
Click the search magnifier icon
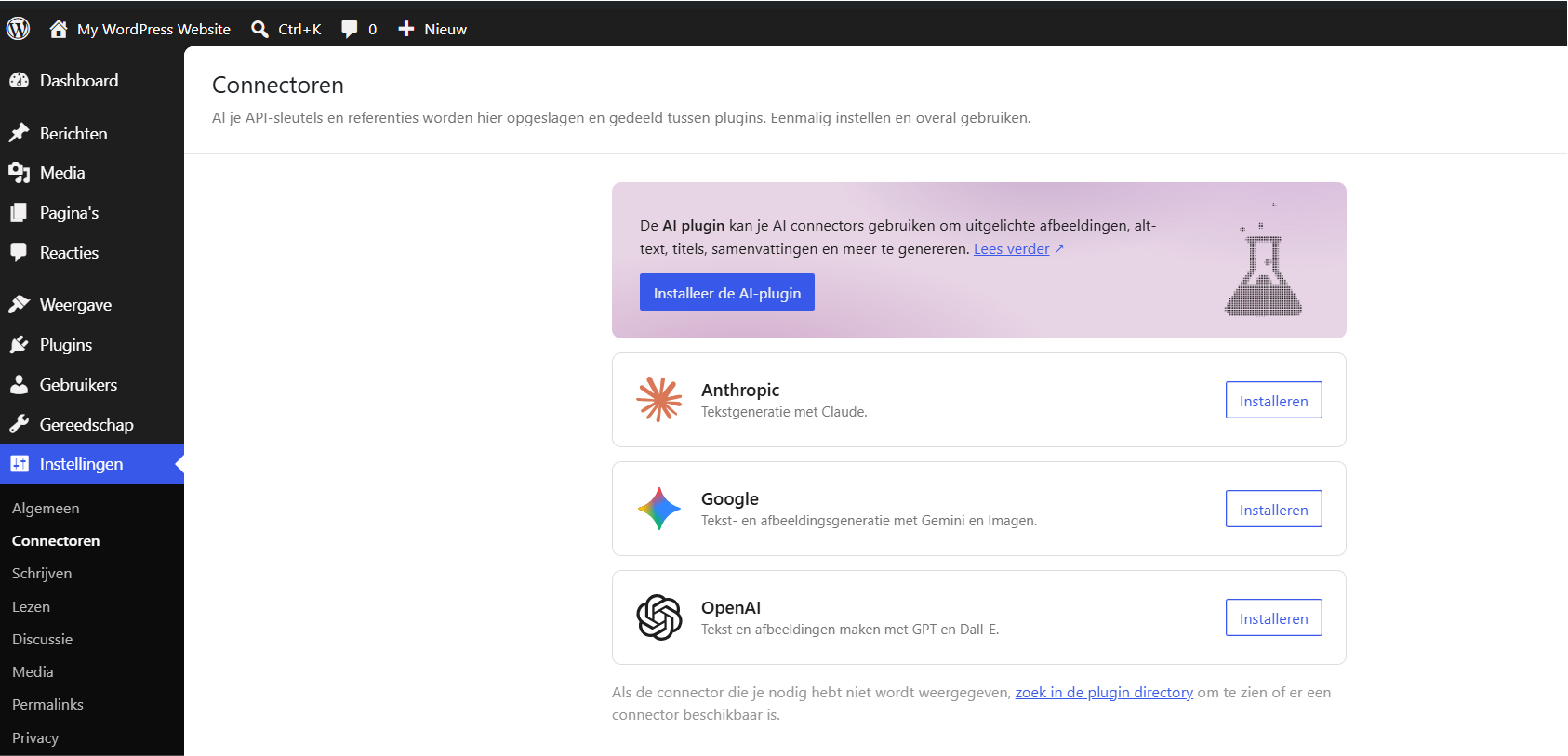[260, 29]
